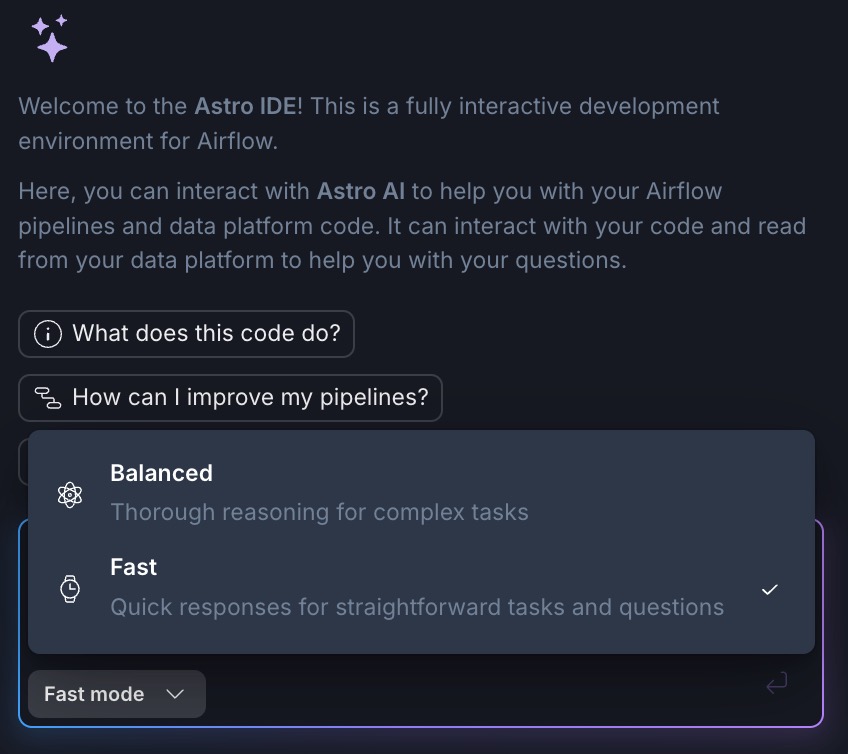
Task: Ask 'How can I improve my pipelines?'
Action: click(x=230, y=398)
